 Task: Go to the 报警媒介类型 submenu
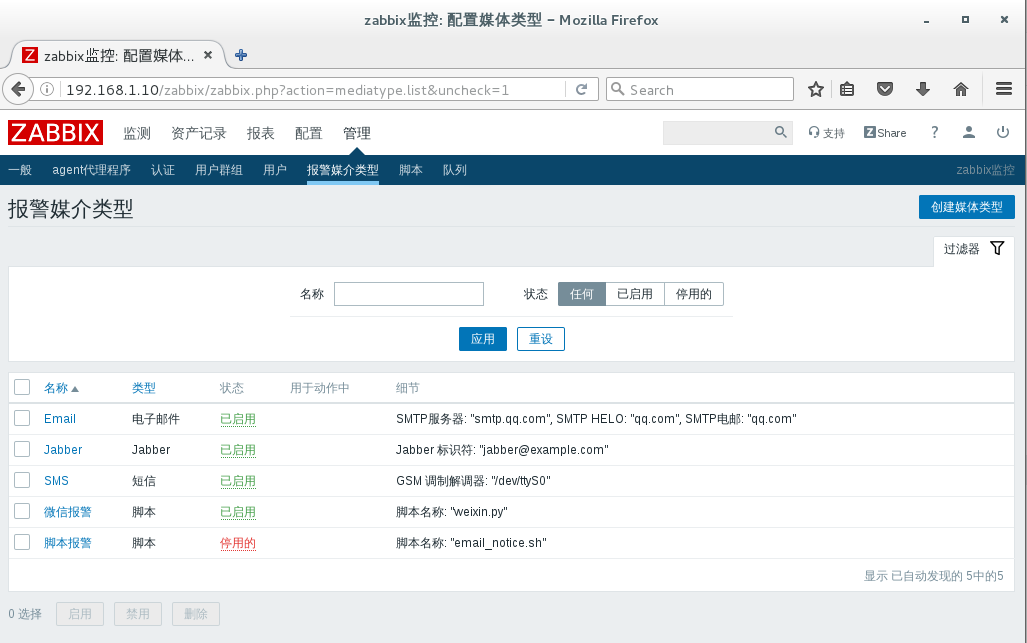[x=343, y=170]
